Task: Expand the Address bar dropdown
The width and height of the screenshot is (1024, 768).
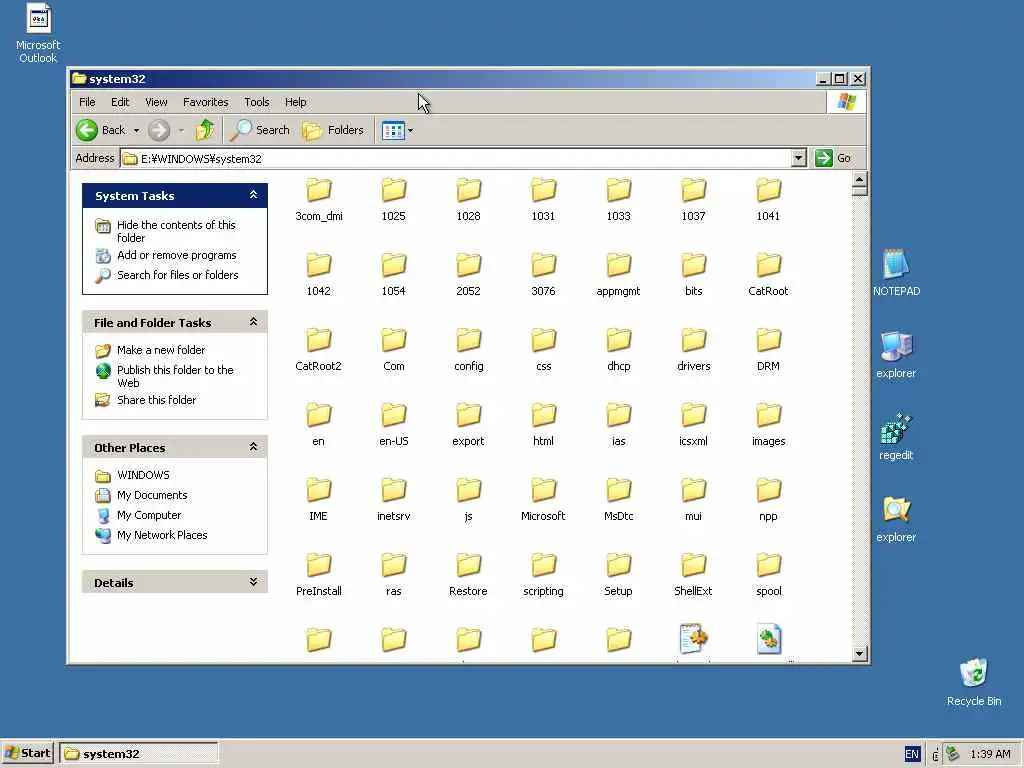Action: tap(798, 158)
